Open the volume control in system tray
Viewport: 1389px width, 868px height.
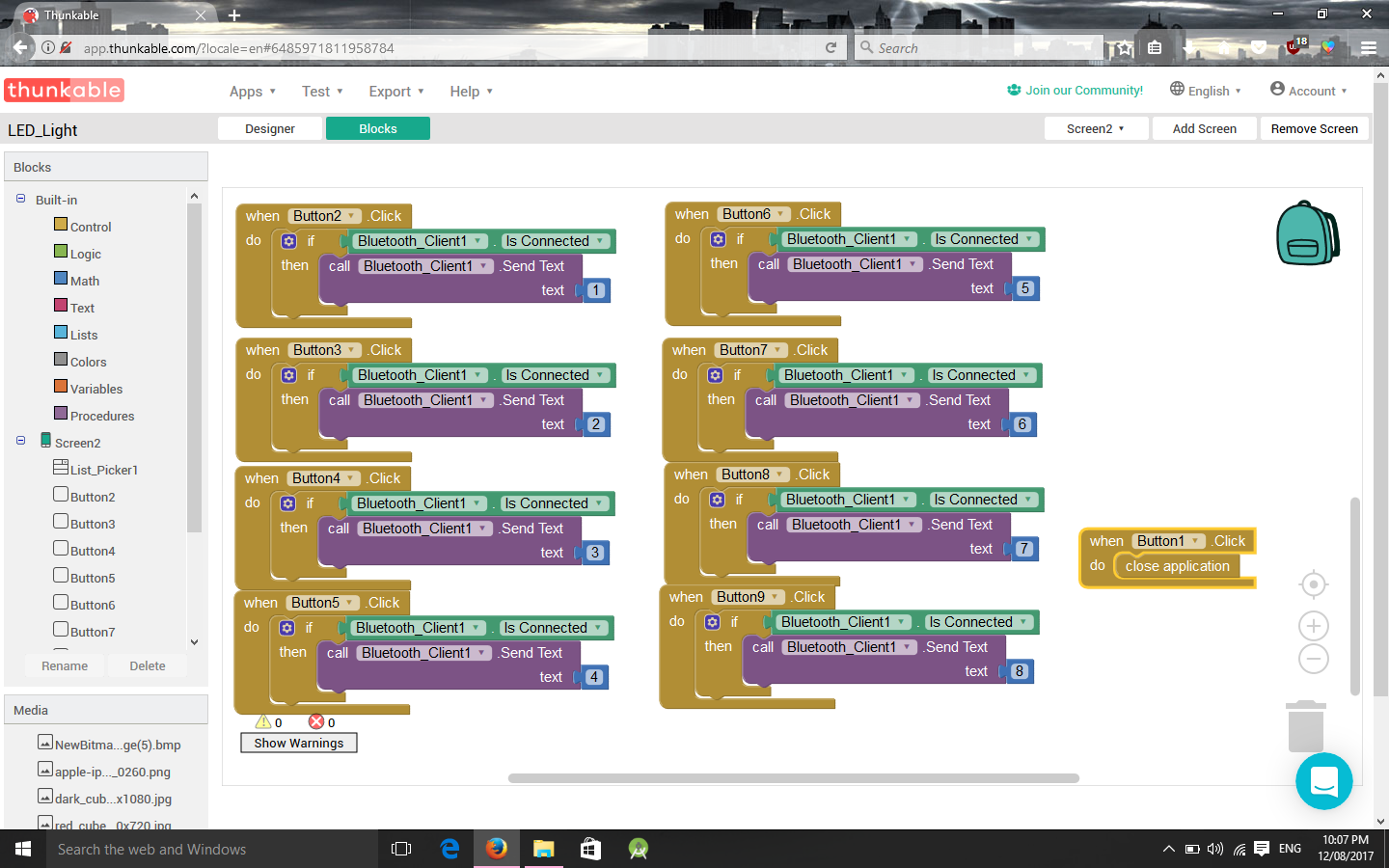click(x=1215, y=849)
